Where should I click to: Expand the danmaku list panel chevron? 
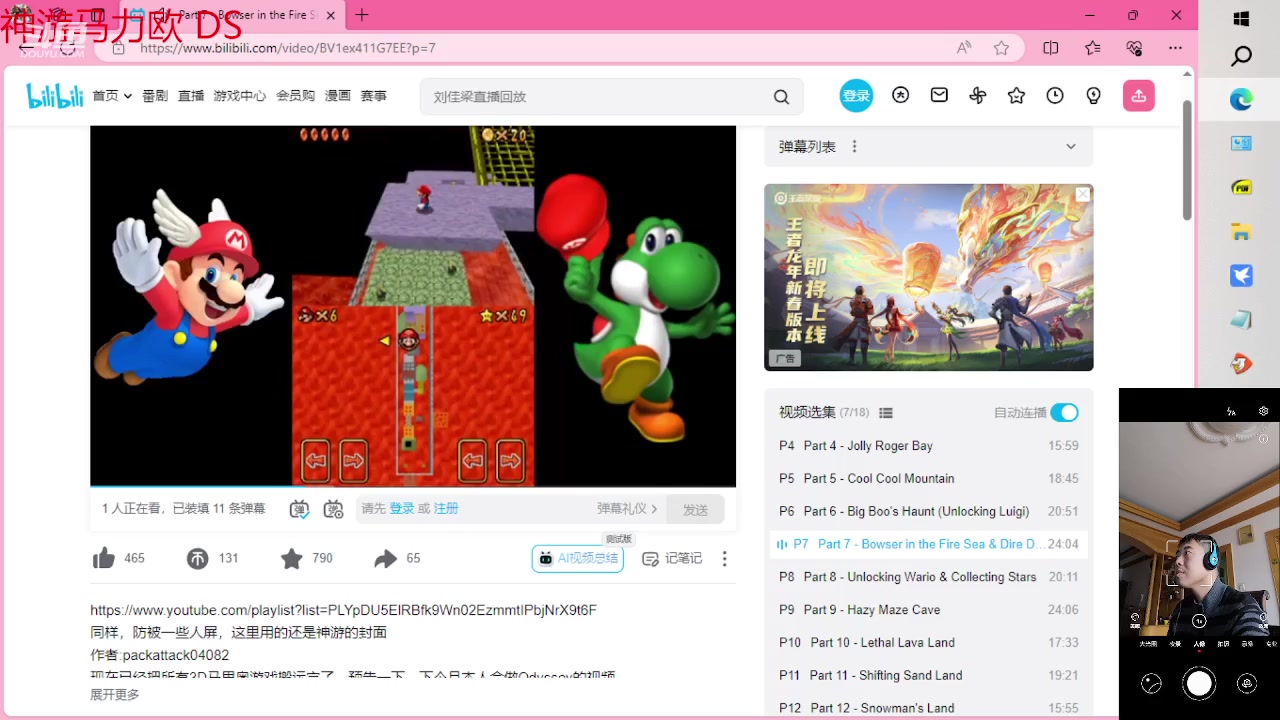pos(1071,146)
